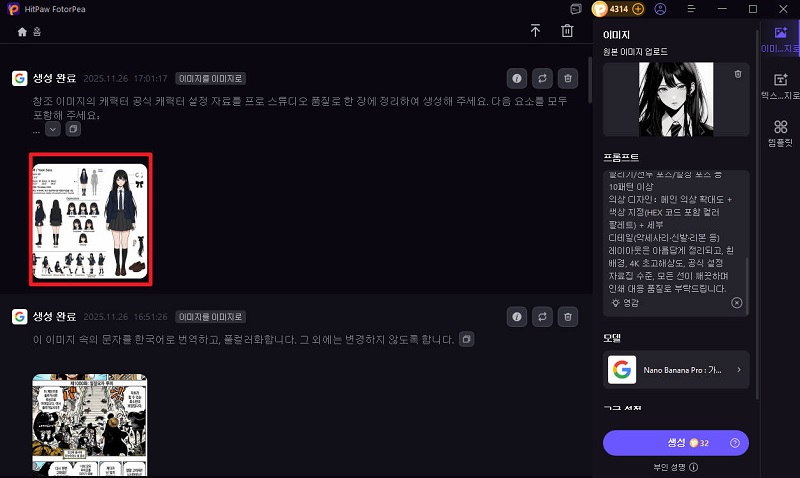Open the user account profile icon
Image resolution: width=800 pixels, height=478 pixels.
(x=660, y=9)
